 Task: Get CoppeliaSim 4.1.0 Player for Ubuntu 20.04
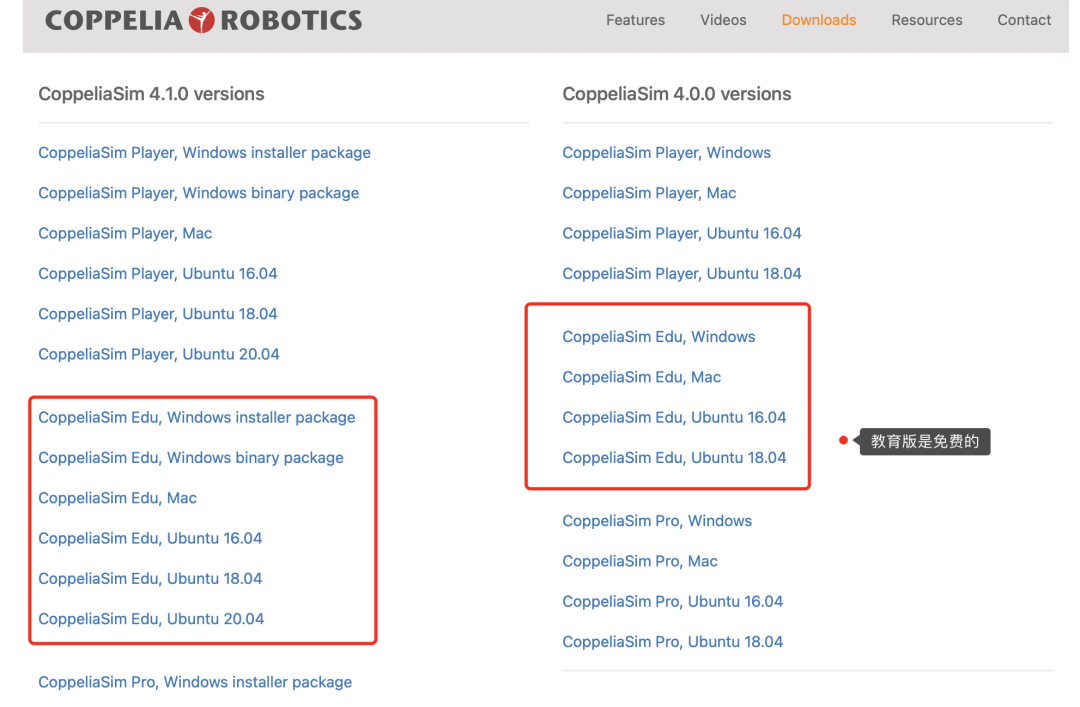coord(158,354)
